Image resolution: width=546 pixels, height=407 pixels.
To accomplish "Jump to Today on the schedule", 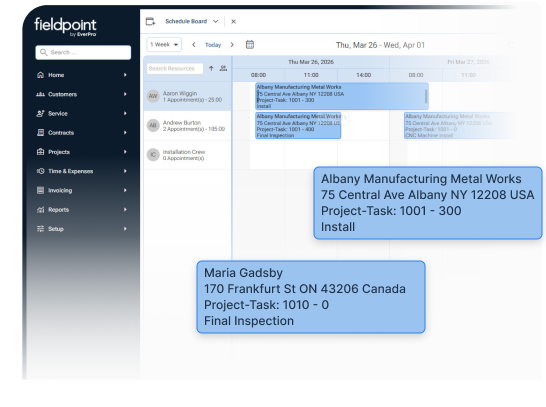I will point(213,45).
